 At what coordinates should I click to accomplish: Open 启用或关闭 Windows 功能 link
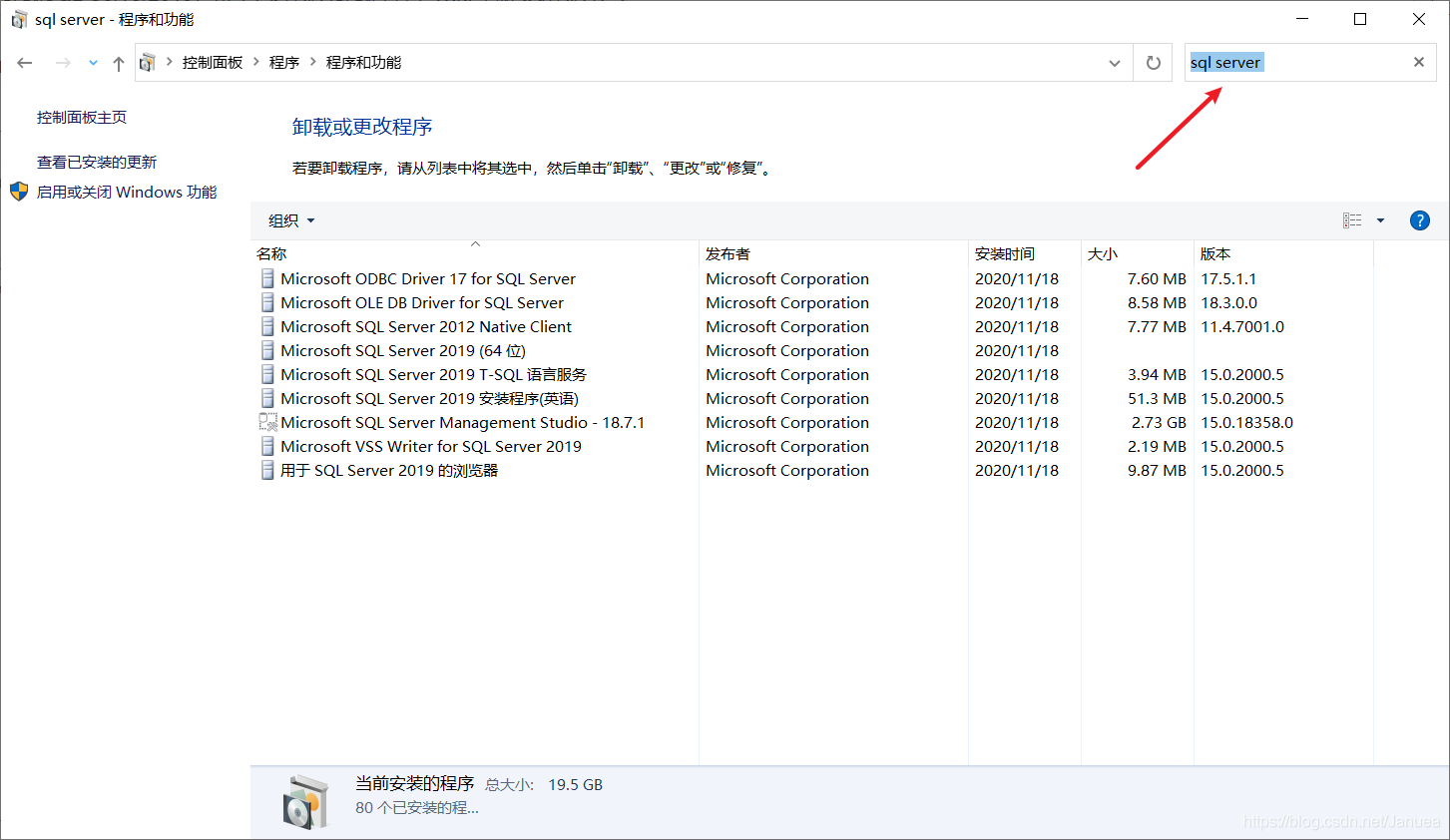click(127, 193)
